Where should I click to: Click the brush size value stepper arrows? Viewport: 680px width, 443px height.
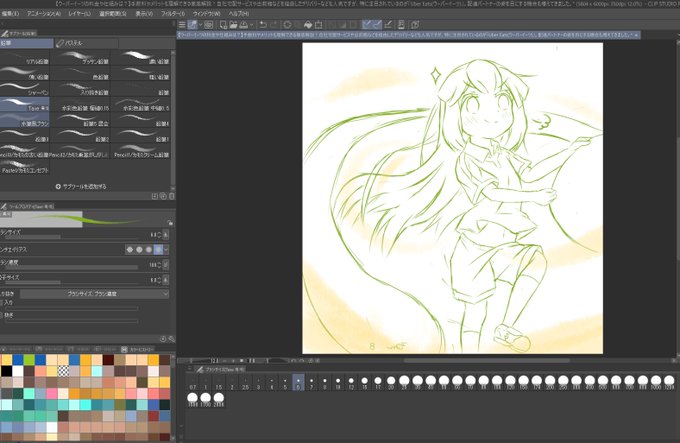159,235
